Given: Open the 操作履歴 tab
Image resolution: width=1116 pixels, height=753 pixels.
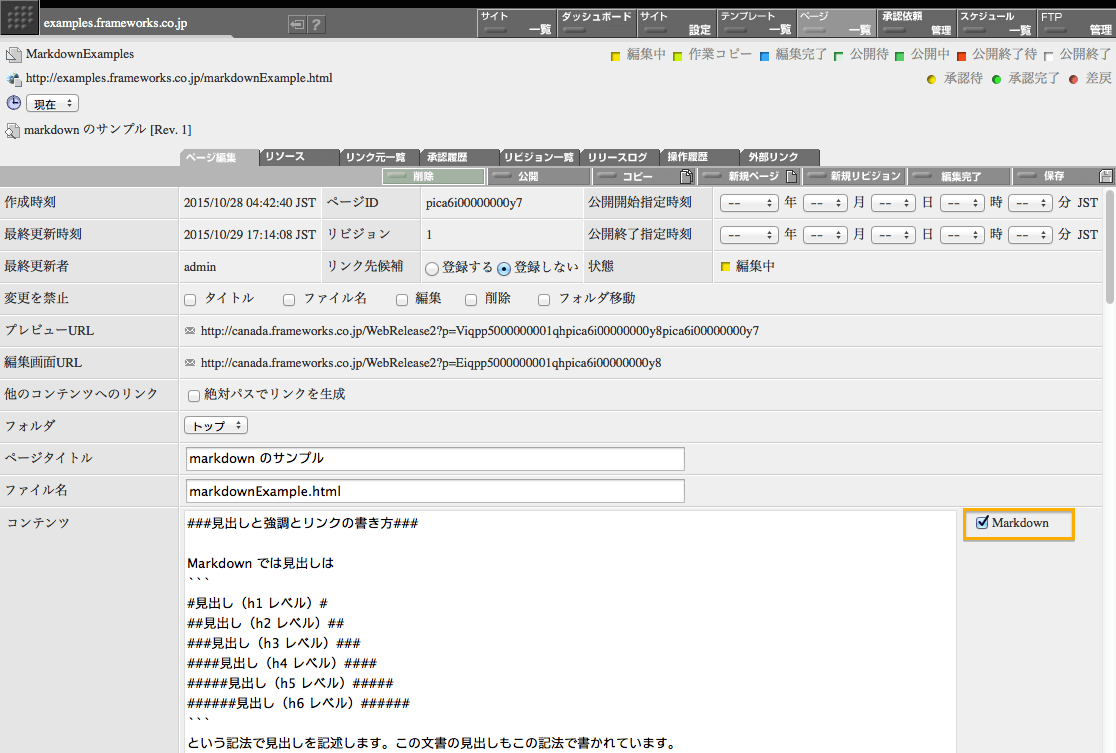Looking at the screenshot, I should (700, 157).
